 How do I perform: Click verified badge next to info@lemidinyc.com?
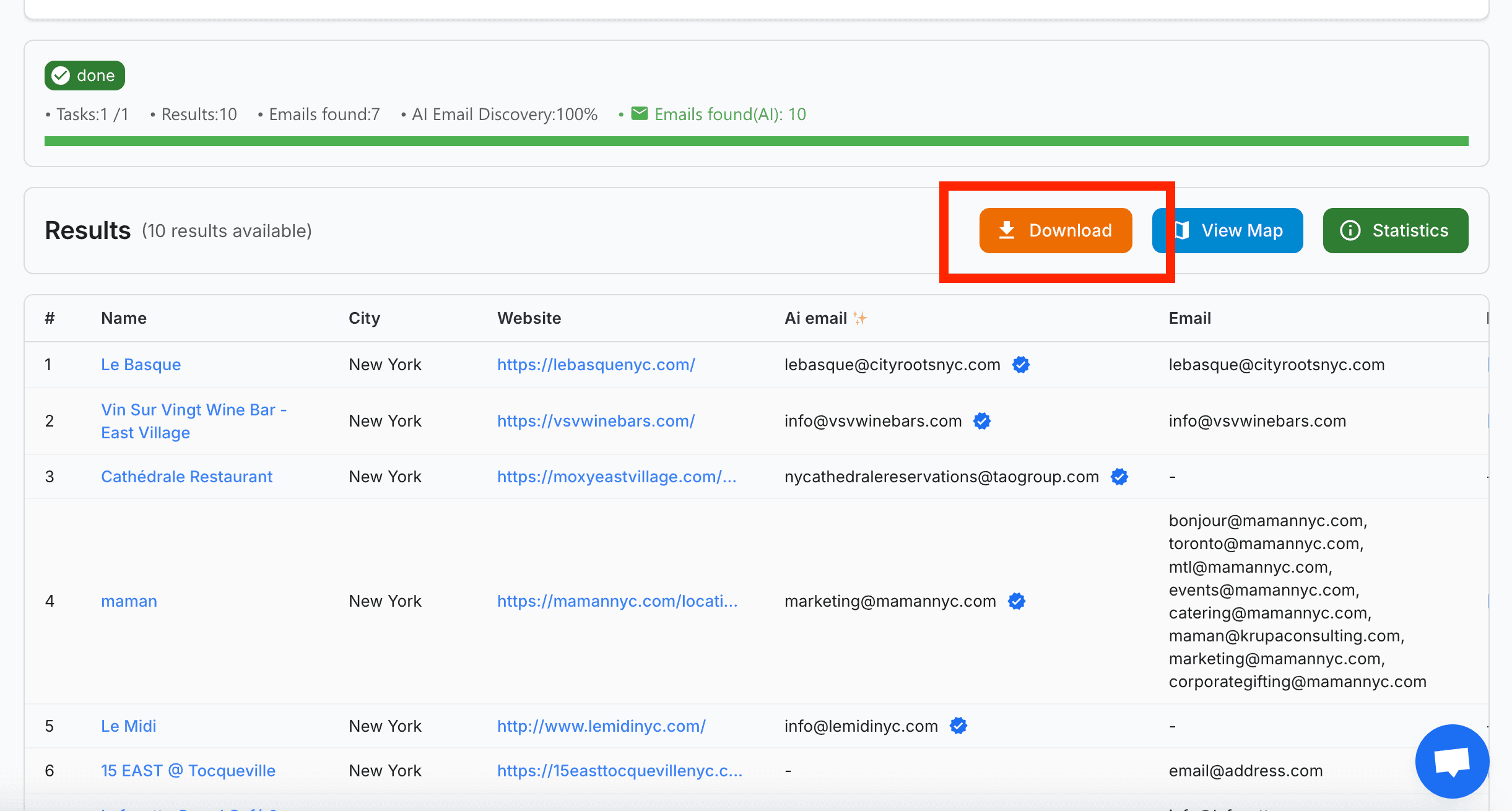(x=958, y=726)
